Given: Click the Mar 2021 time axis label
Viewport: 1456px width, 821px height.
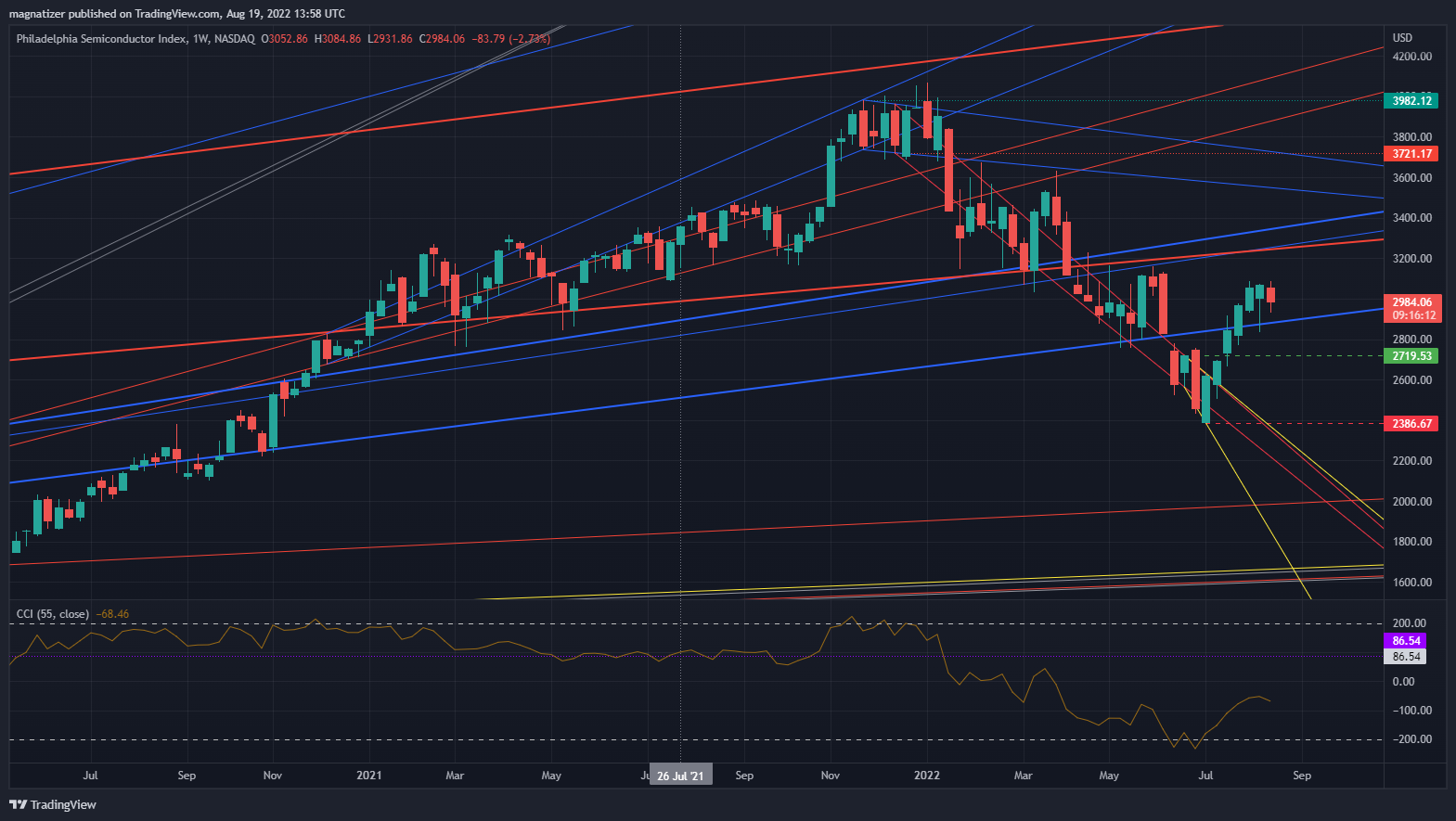Looking at the screenshot, I should click(x=455, y=776).
